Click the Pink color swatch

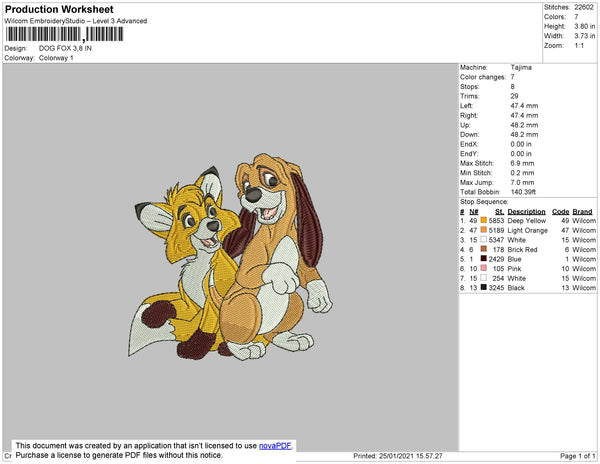(484, 268)
